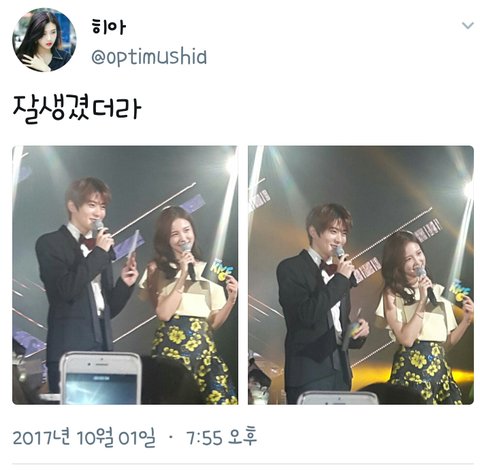
Task: Expand the tweet options chevron
Action: point(468,25)
